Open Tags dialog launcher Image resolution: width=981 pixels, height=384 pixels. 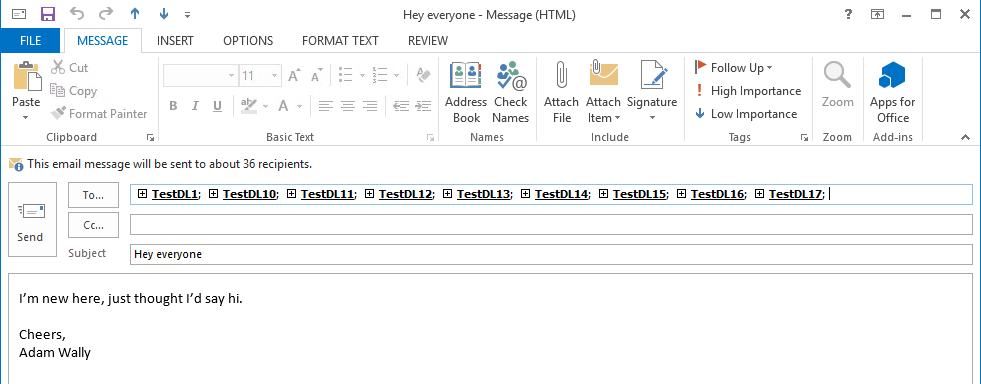point(805,137)
